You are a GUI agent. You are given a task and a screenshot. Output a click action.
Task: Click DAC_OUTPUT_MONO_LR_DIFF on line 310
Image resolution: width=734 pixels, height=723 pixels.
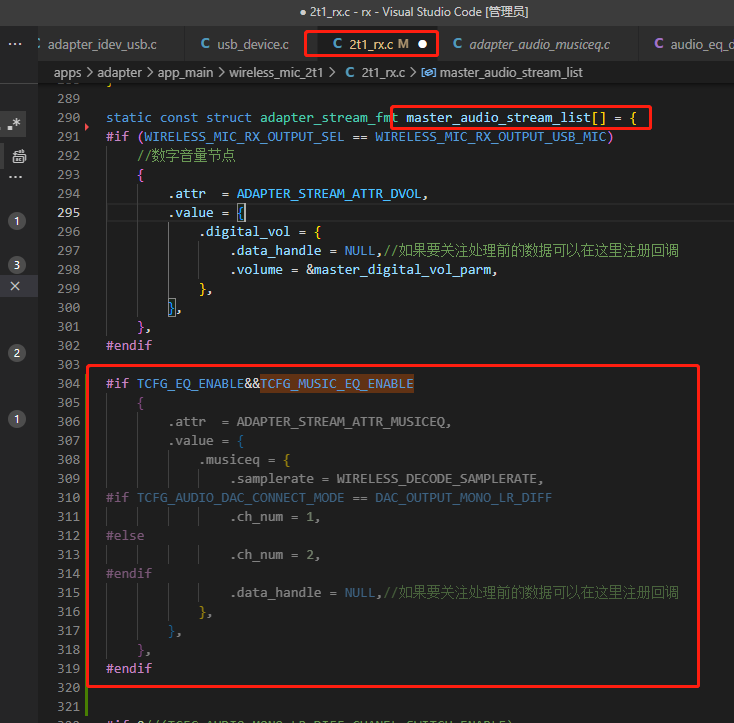[463, 498]
